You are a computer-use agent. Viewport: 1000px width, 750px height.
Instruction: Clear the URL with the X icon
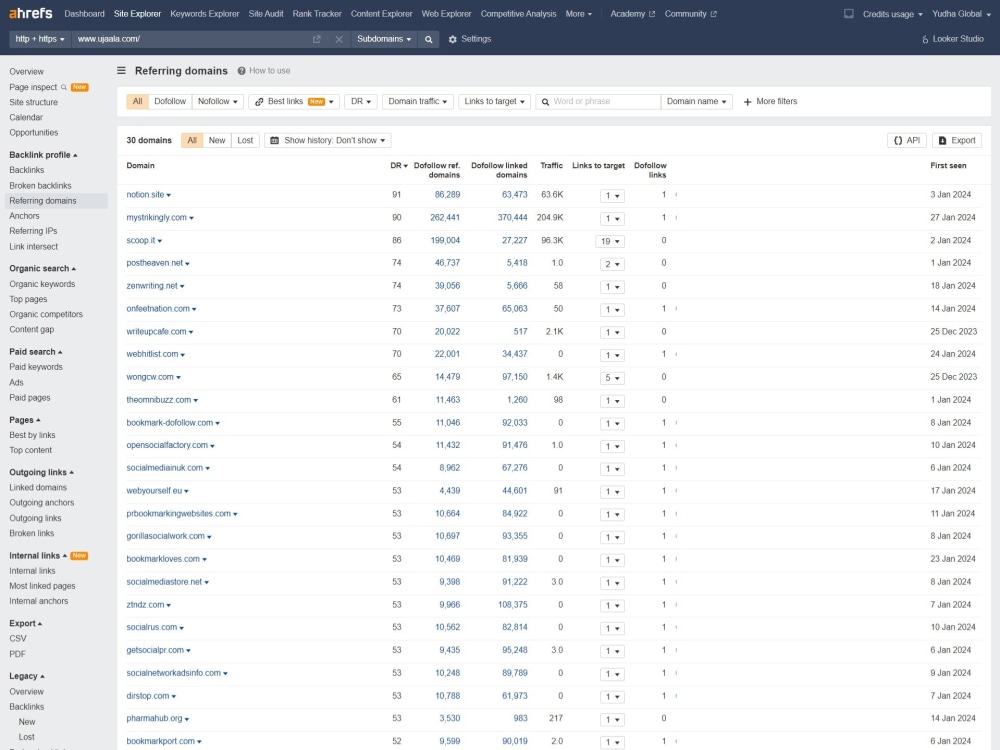[339, 40]
